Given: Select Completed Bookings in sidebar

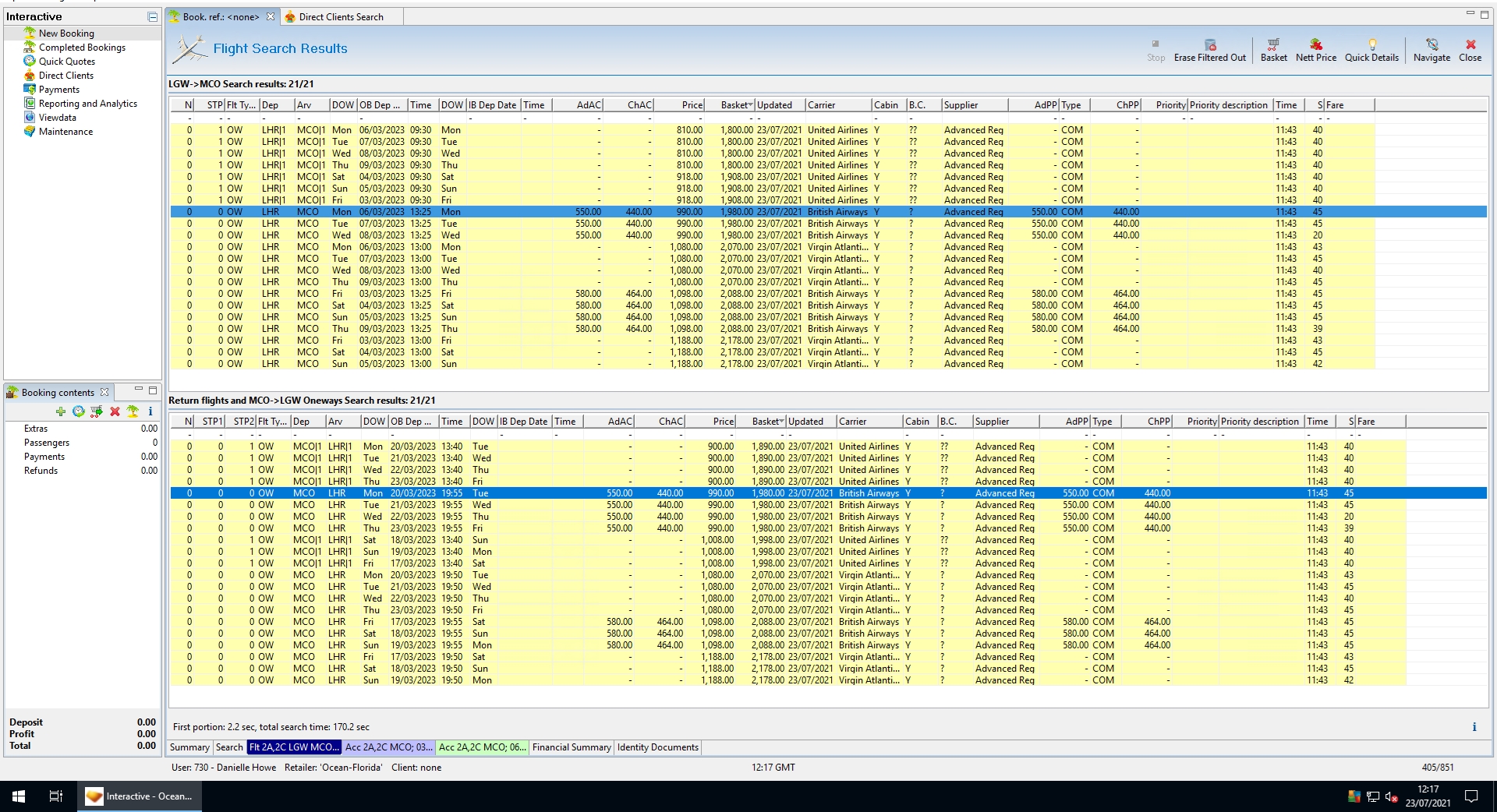Looking at the screenshot, I should coord(82,48).
